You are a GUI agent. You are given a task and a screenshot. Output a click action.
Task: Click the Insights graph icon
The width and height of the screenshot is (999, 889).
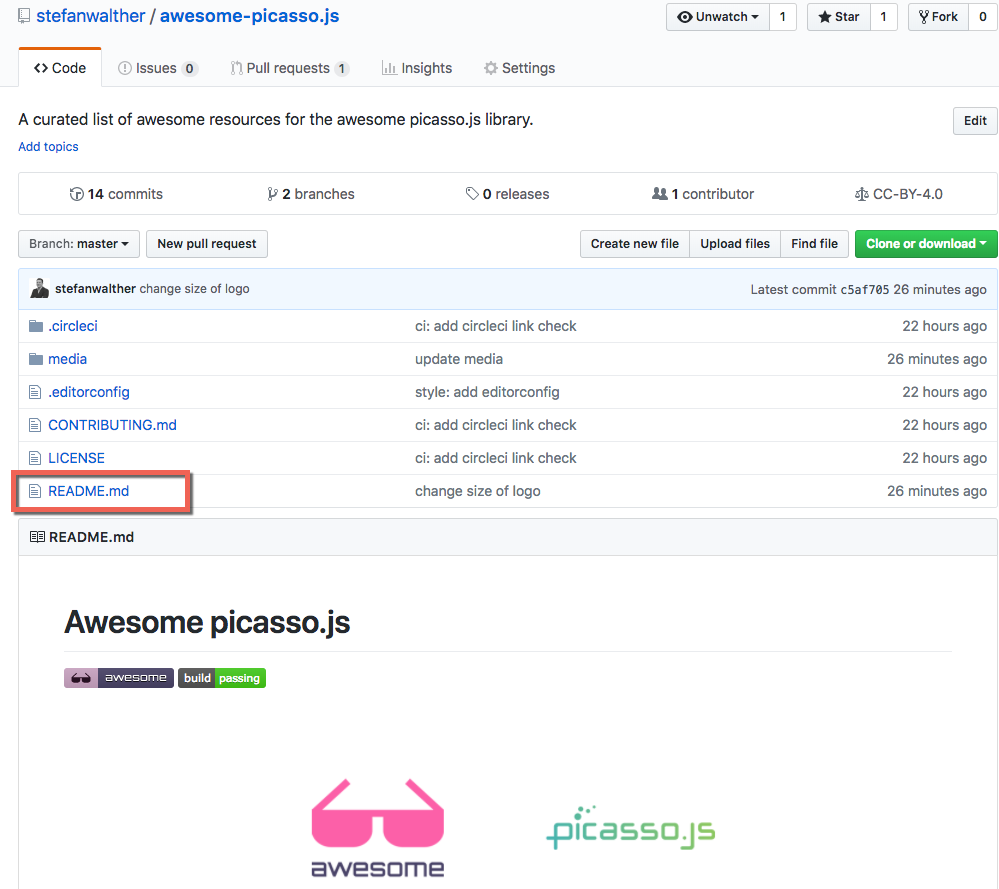tap(389, 68)
